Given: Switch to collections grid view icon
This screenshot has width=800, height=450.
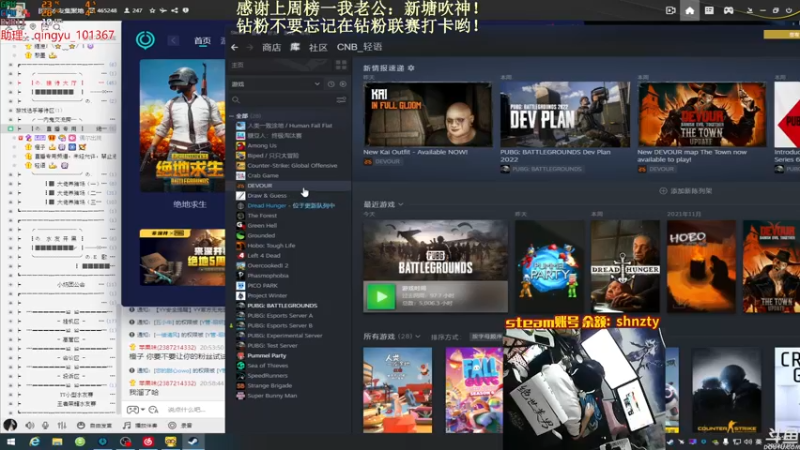Looking at the screenshot, I should 341,65.
